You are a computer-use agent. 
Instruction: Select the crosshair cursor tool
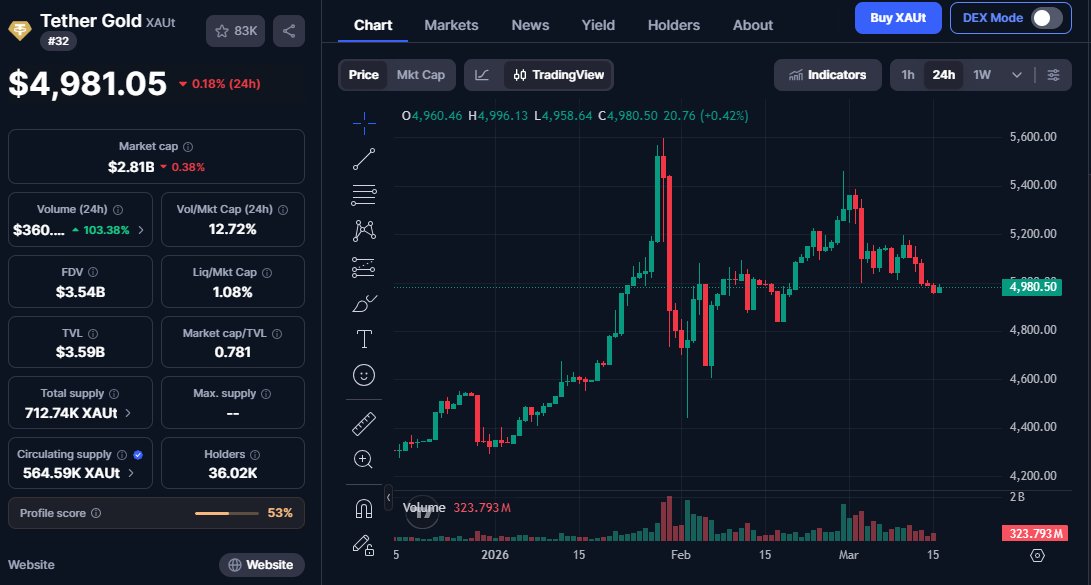[364, 124]
